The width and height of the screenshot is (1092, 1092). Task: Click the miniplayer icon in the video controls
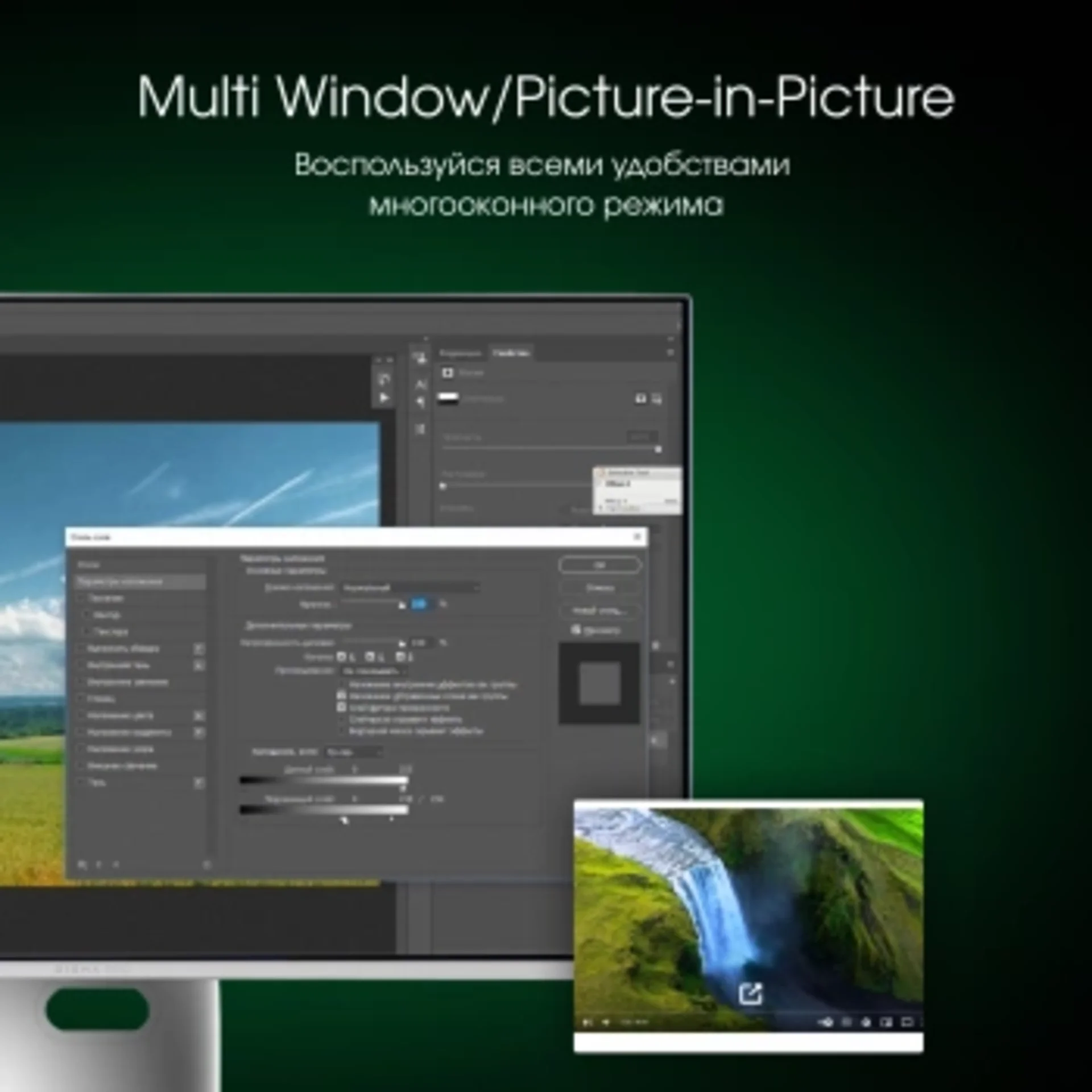pyautogui.click(x=886, y=1023)
